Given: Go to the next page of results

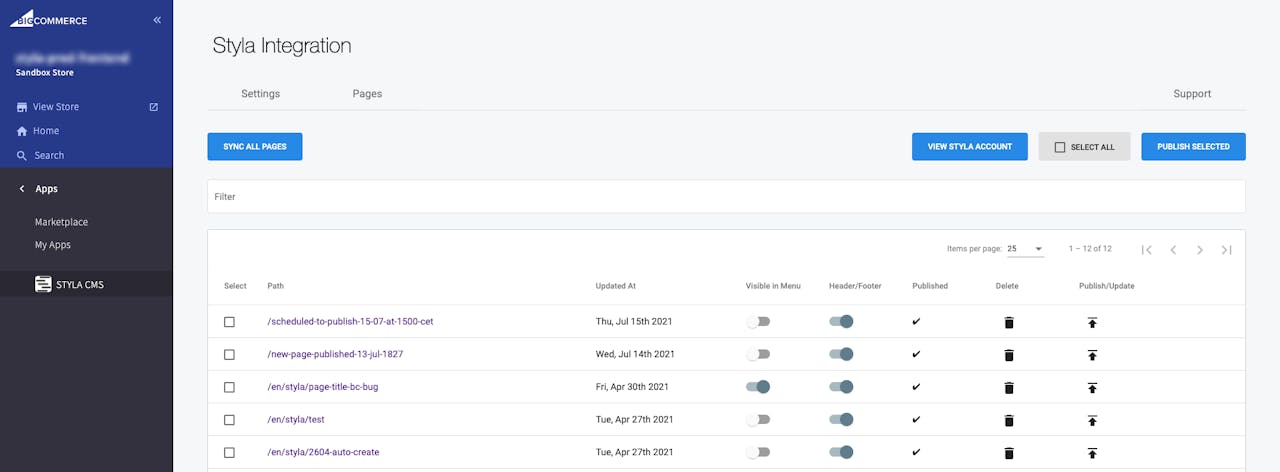Looking at the screenshot, I should pyautogui.click(x=1199, y=250).
